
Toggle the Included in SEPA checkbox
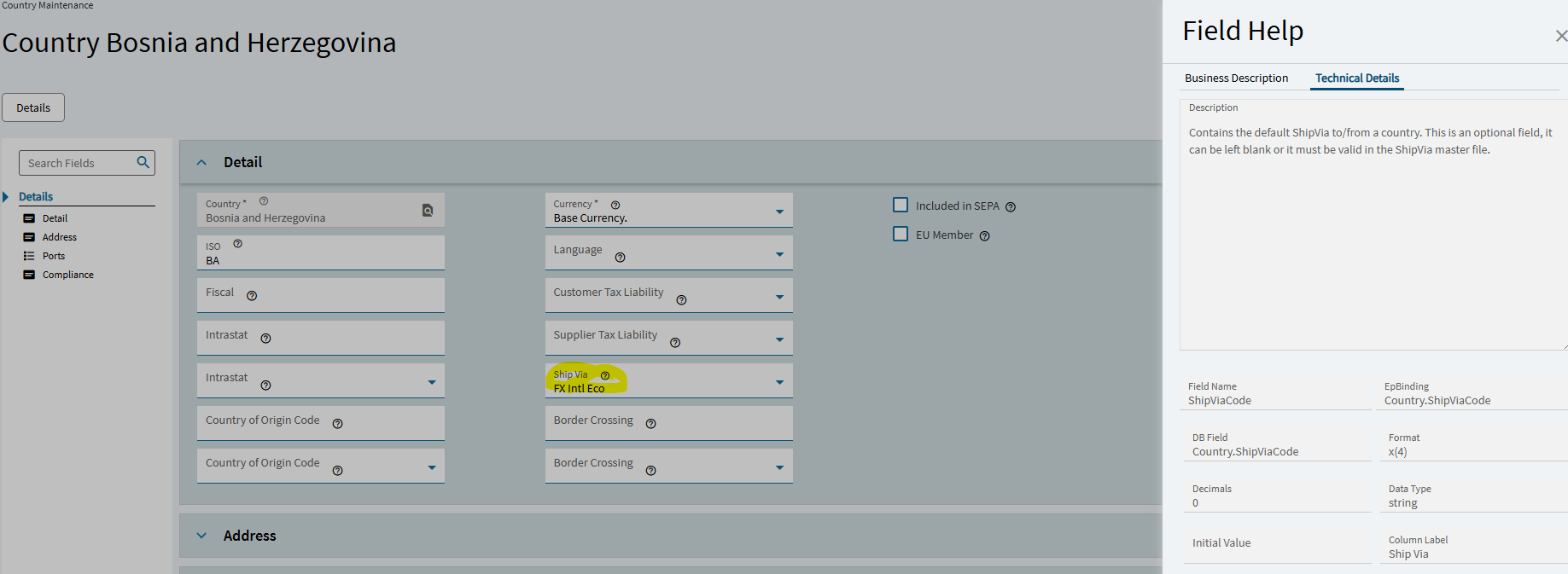click(901, 205)
